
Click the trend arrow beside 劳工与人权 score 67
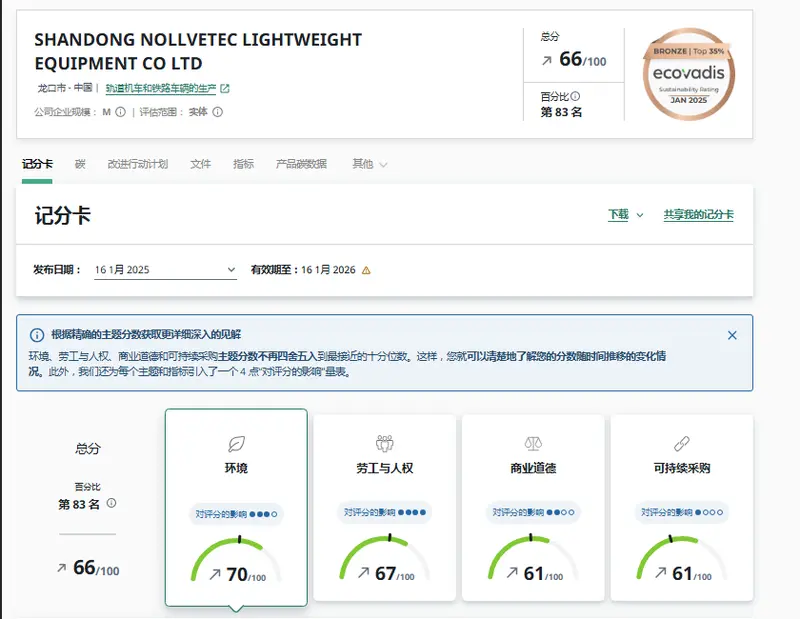(363, 573)
